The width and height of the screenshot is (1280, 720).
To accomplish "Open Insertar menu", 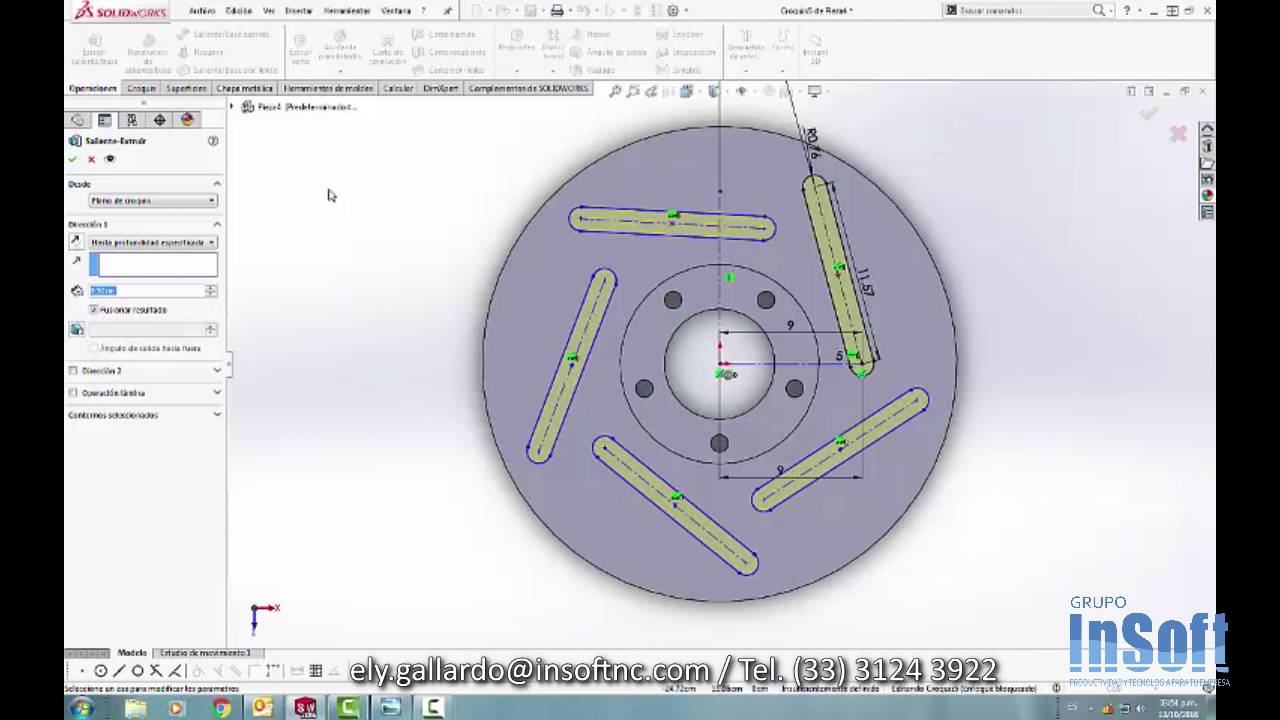I will pos(299,11).
